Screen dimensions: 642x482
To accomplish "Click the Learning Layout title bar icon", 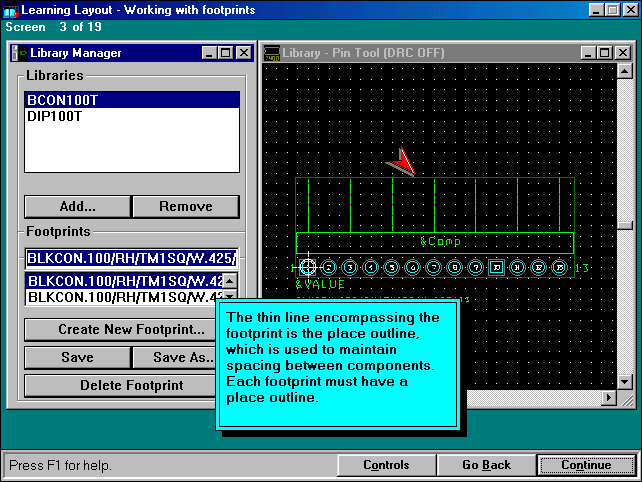I will point(10,10).
